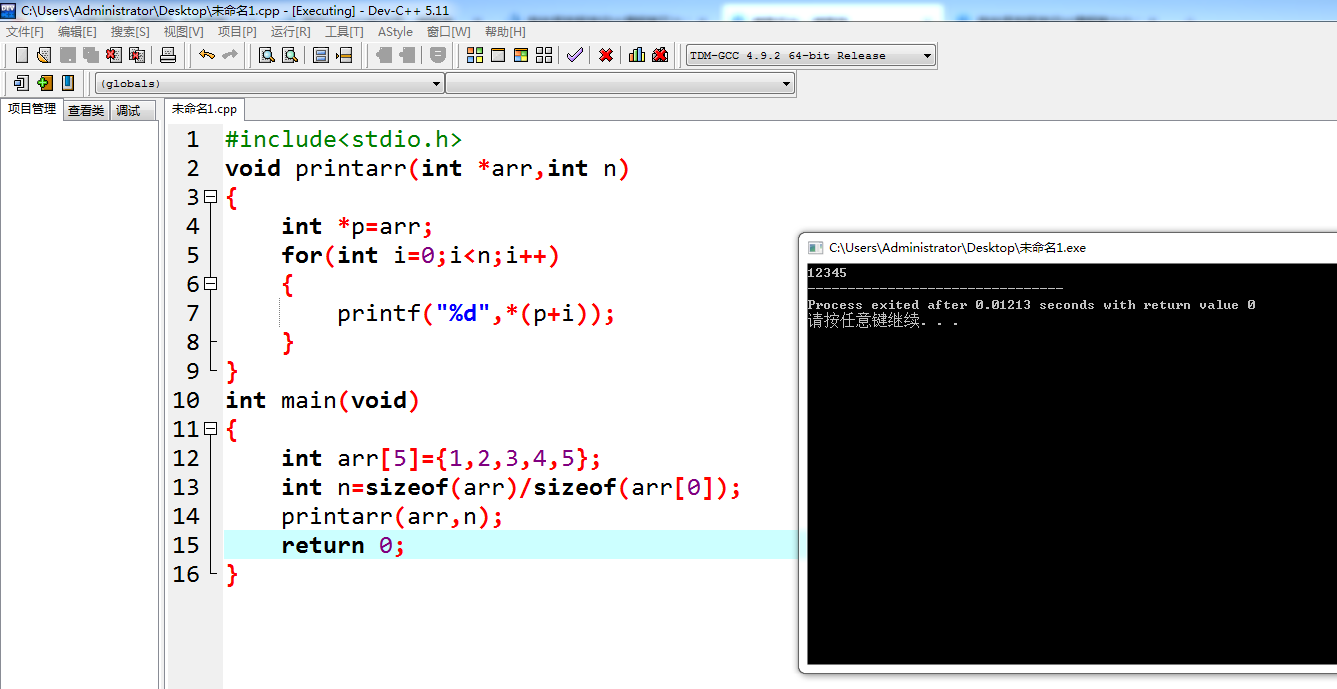Click the Print toolbar icon

coord(168,55)
